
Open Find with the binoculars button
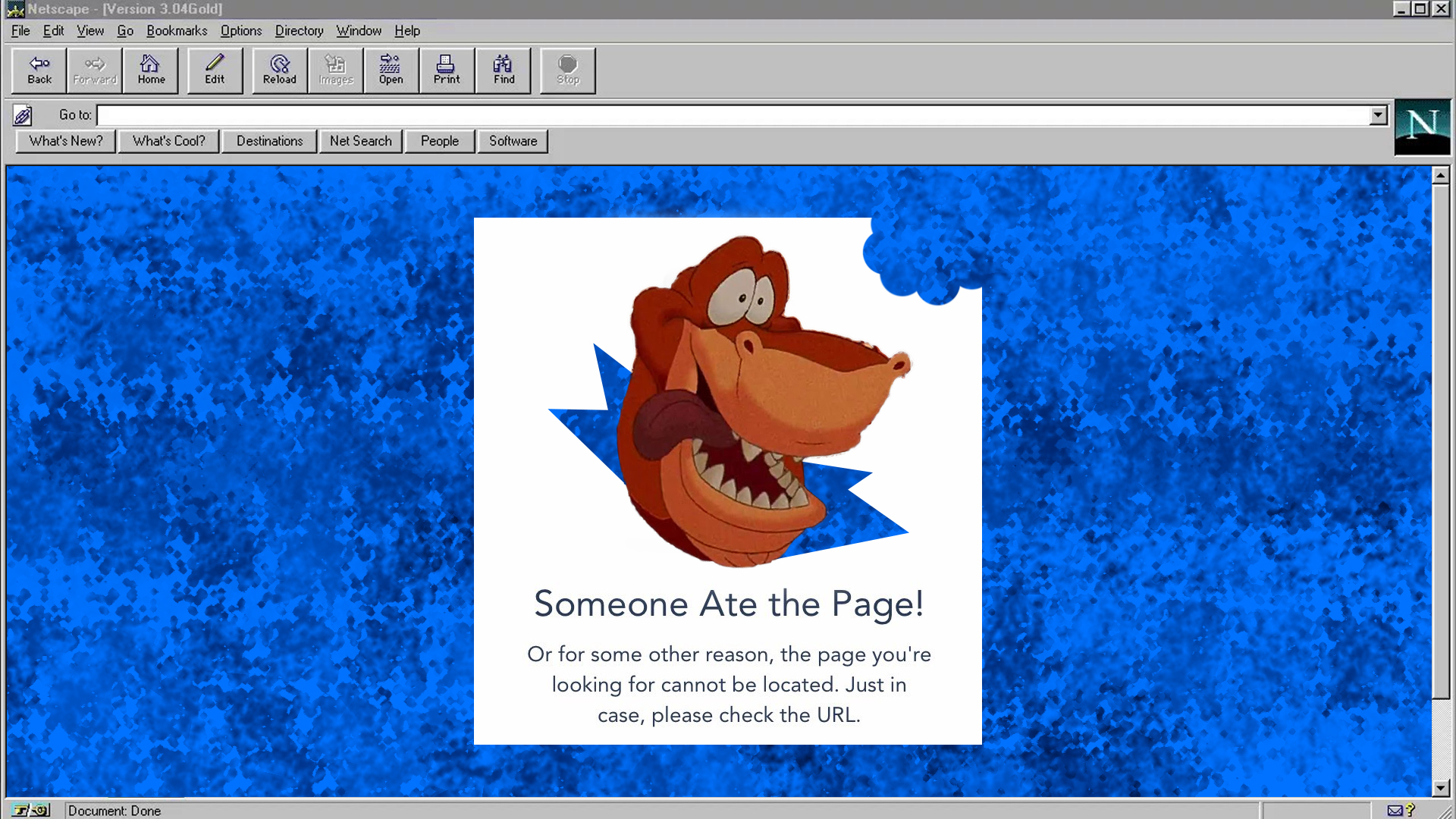click(504, 71)
